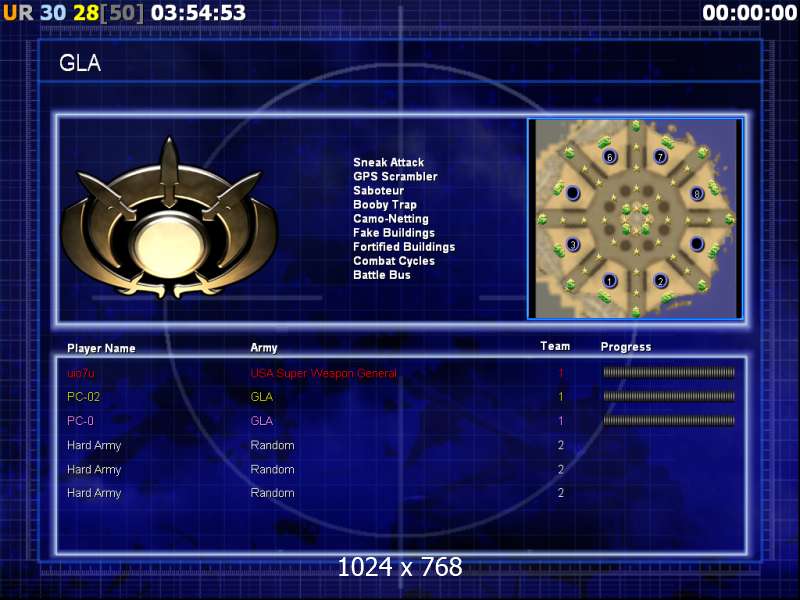The width and height of the screenshot is (800, 600).
Task: Click the Player Name column header
Action: (x=101, y=348)
